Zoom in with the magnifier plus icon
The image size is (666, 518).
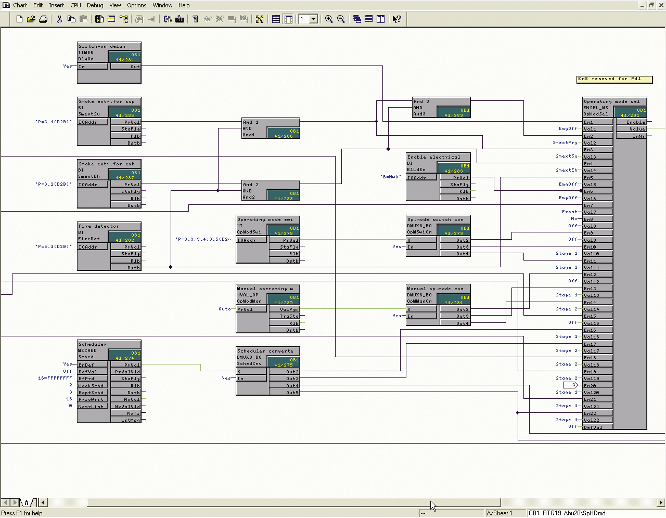(x=328, y=19)
